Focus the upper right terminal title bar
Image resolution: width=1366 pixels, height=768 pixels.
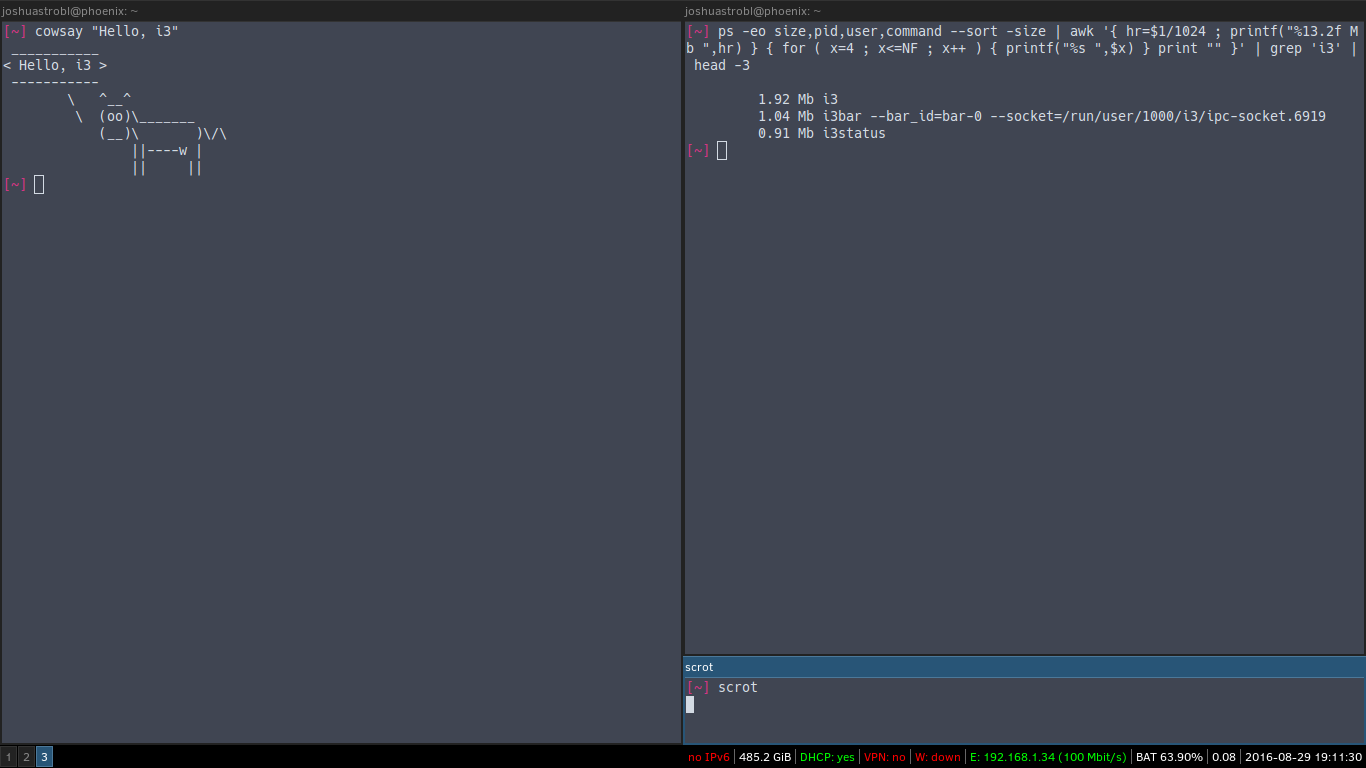(x=1025, y=11)
